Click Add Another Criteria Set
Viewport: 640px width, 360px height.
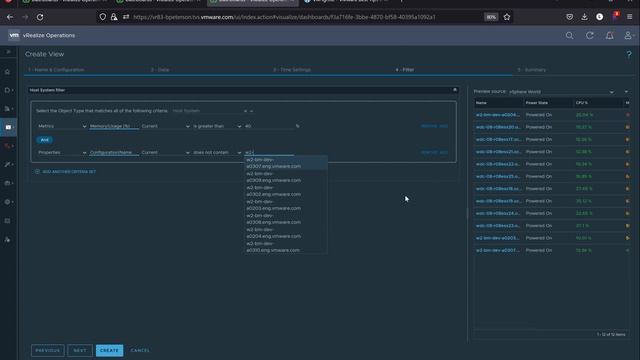click(65, 172)
